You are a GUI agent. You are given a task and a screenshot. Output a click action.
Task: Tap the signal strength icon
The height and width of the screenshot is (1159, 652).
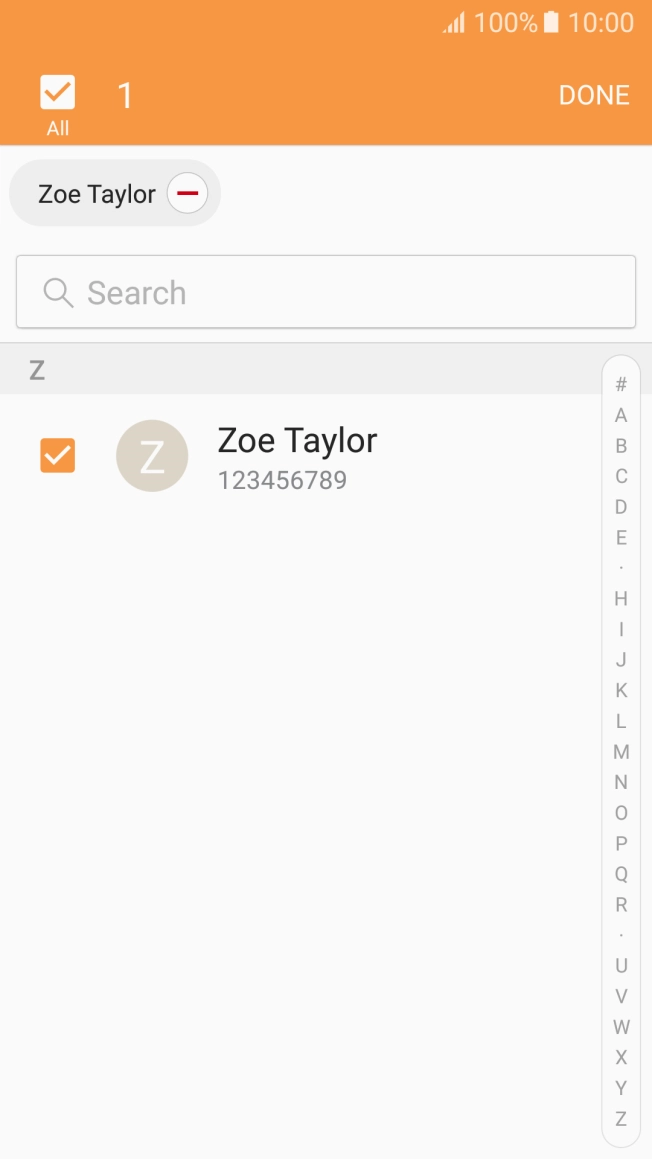pyautogui.click(x=454, y=23)
